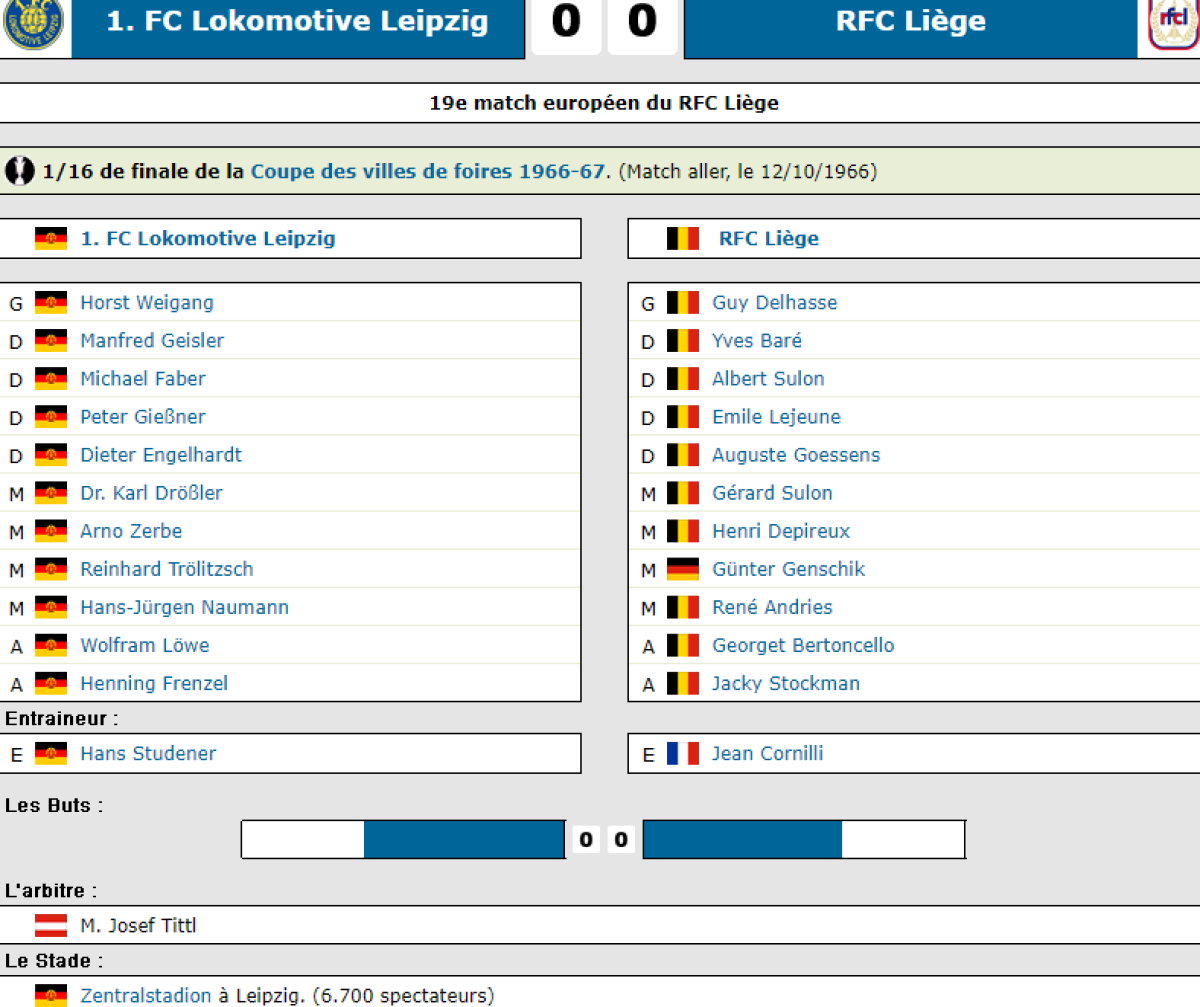Click the German flag next to Günter Genschik

point(682,570)
